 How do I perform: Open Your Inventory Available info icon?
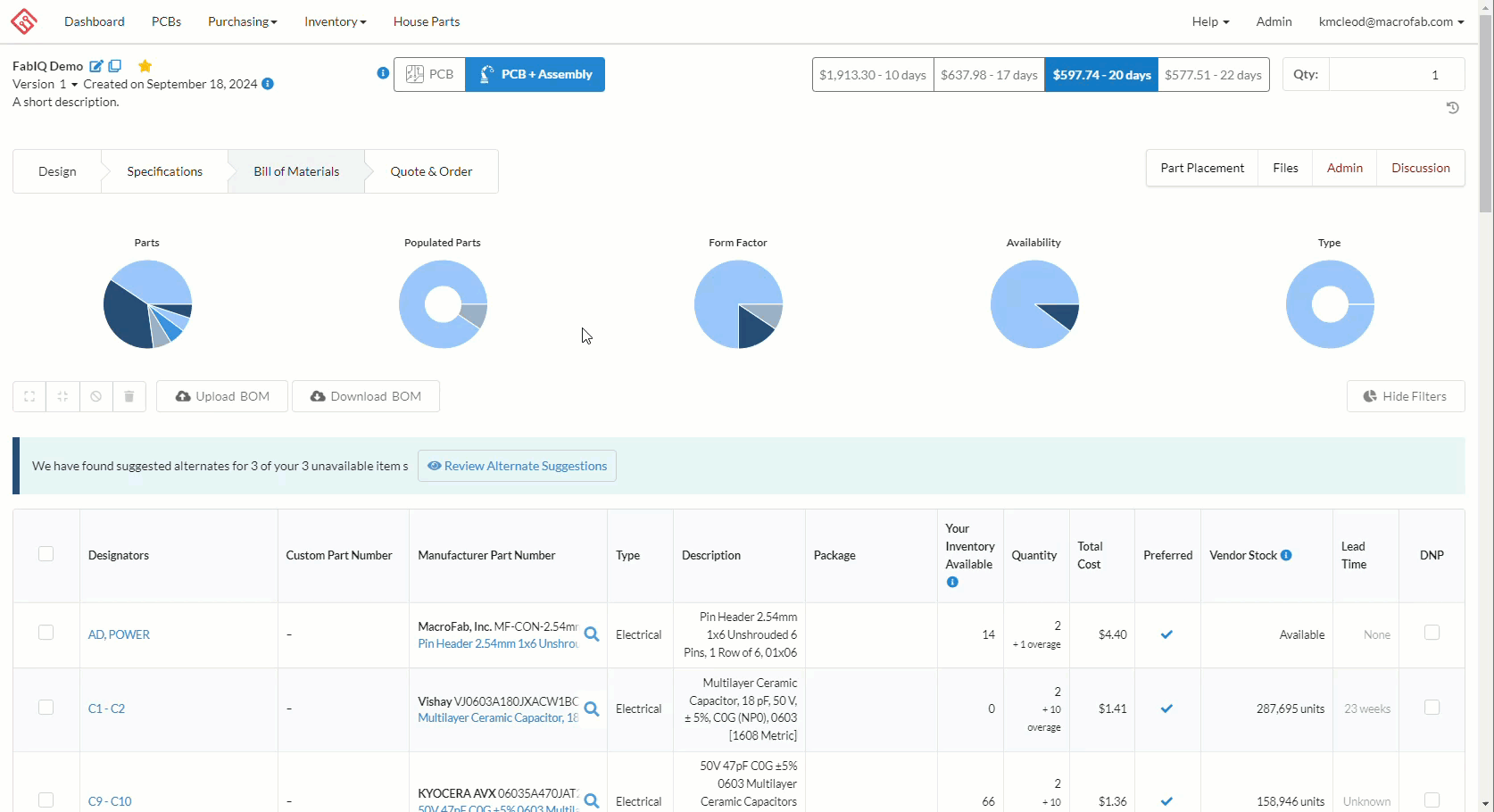(x=952, y=582)
